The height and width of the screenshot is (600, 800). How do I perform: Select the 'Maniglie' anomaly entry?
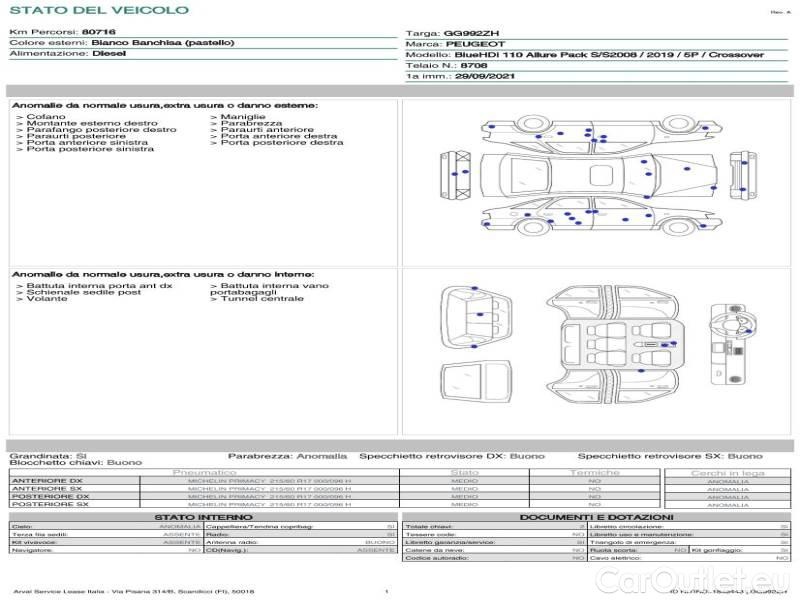(243, 117)
